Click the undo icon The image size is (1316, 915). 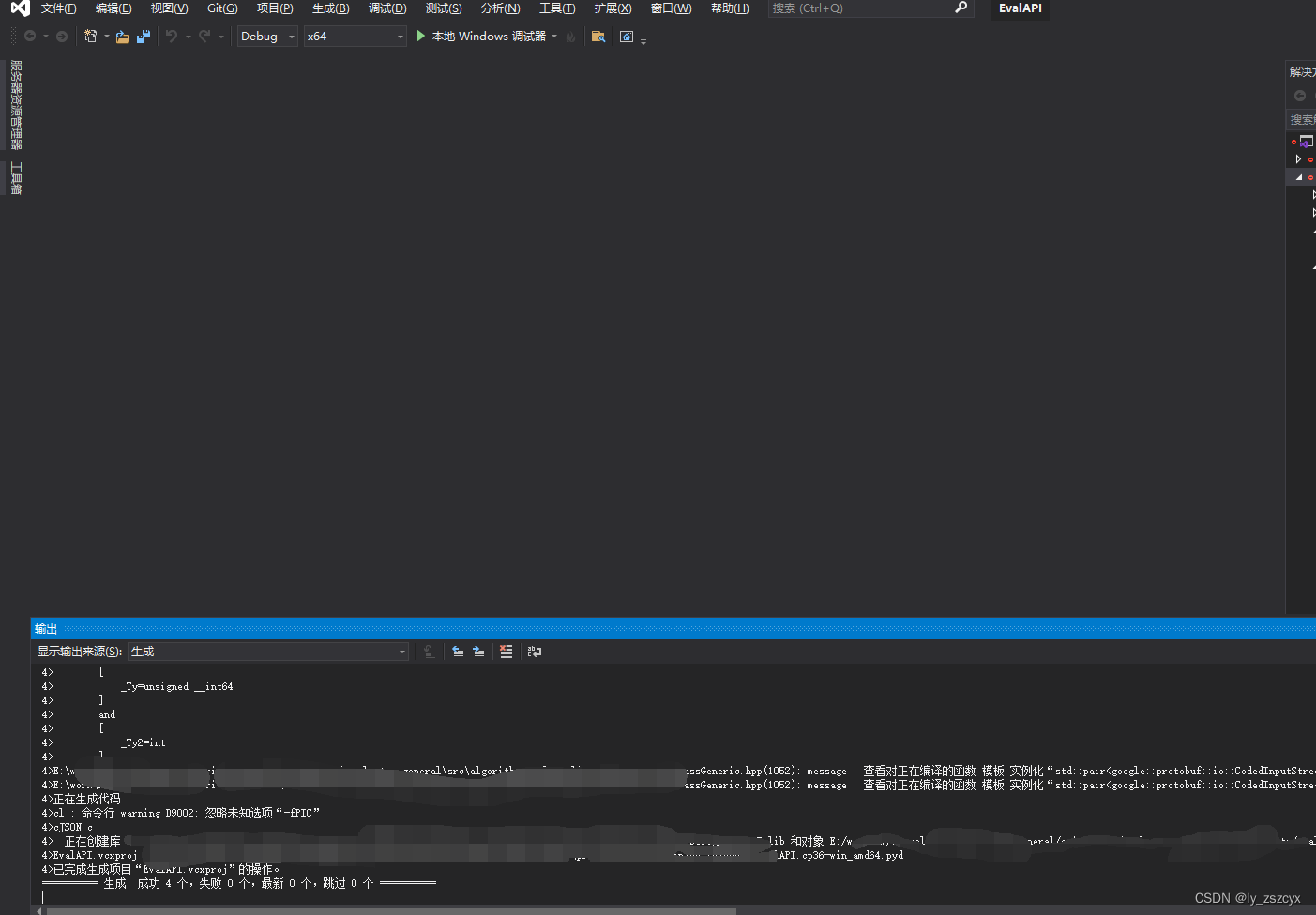click(172, 37)
